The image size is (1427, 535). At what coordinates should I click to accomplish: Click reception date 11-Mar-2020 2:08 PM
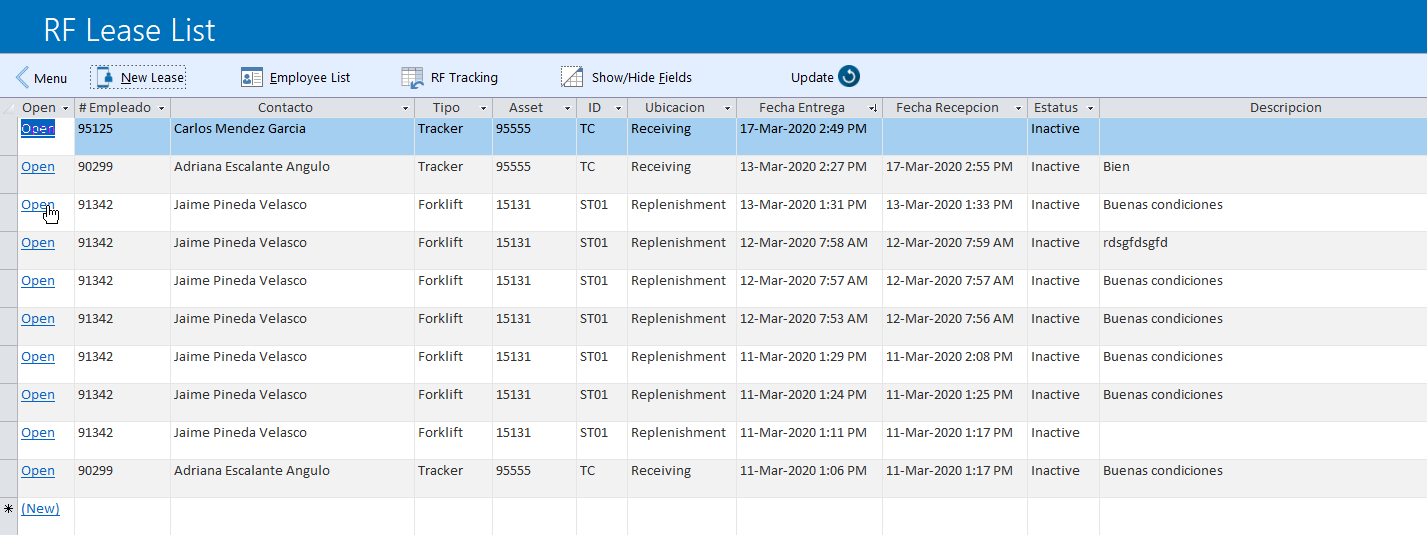[x=954, y=364]
